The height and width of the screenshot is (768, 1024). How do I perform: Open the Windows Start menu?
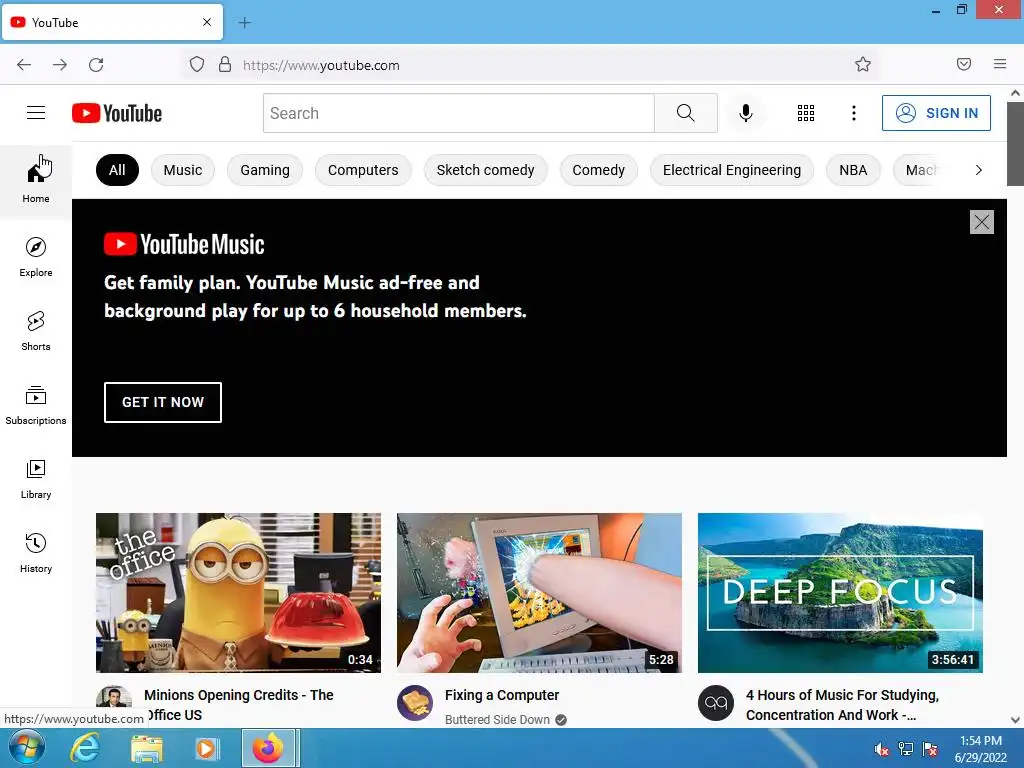coord(26,748)
